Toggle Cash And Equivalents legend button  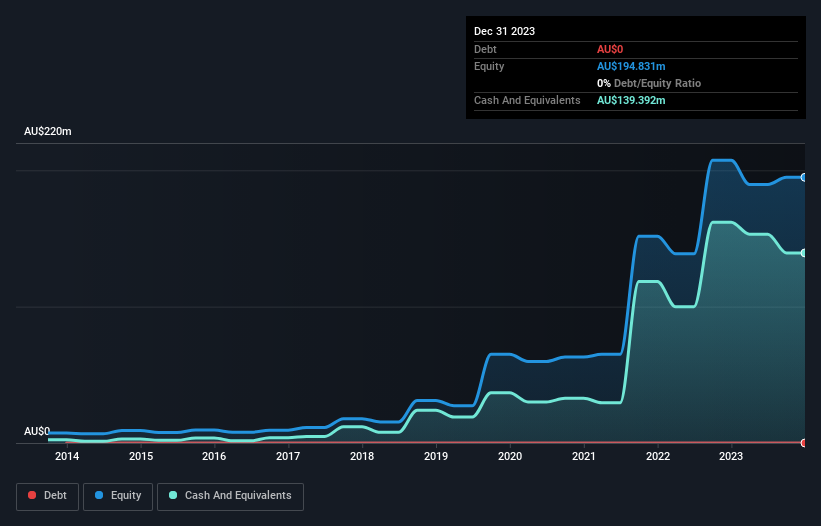click(230, 496)
